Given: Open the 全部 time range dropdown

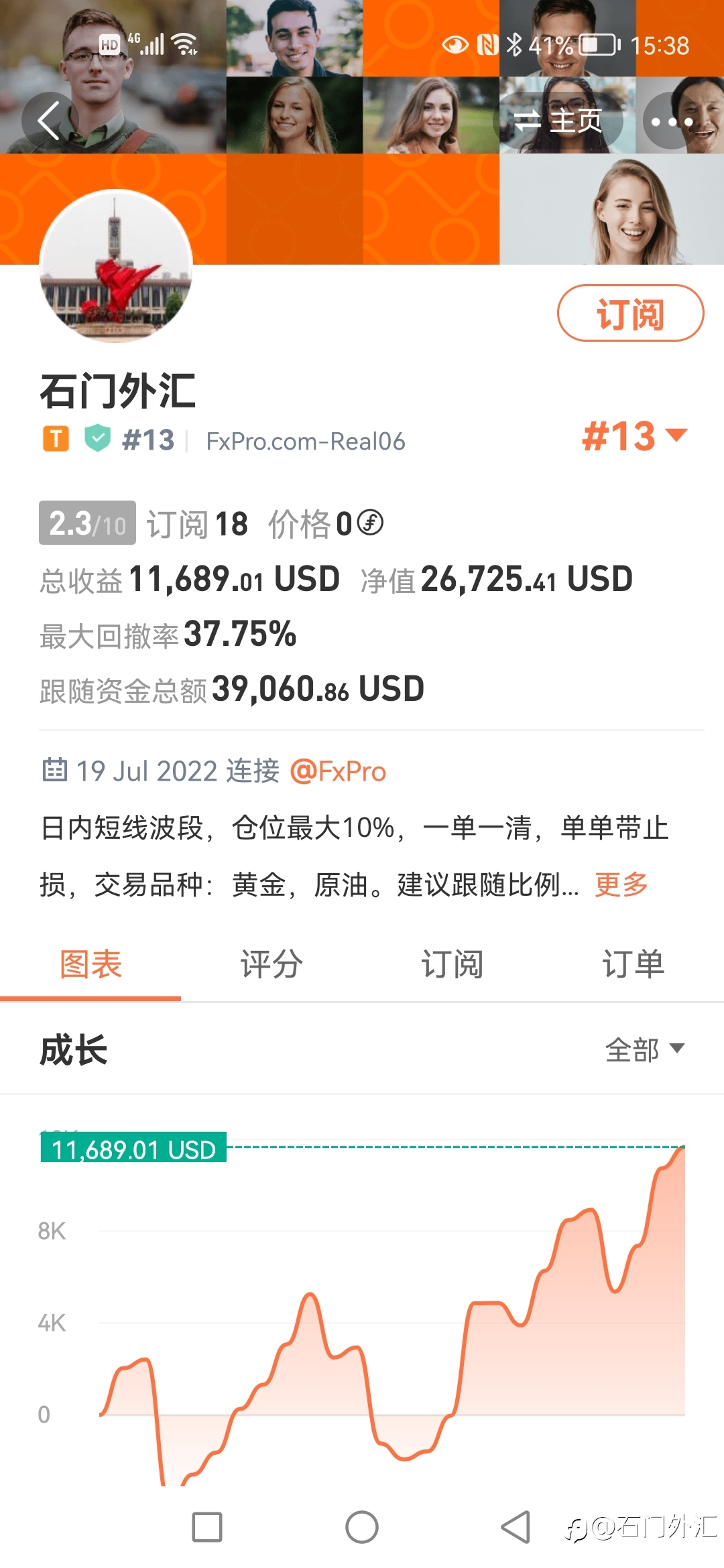Looking at the screenshot, I should point(645,1049).
